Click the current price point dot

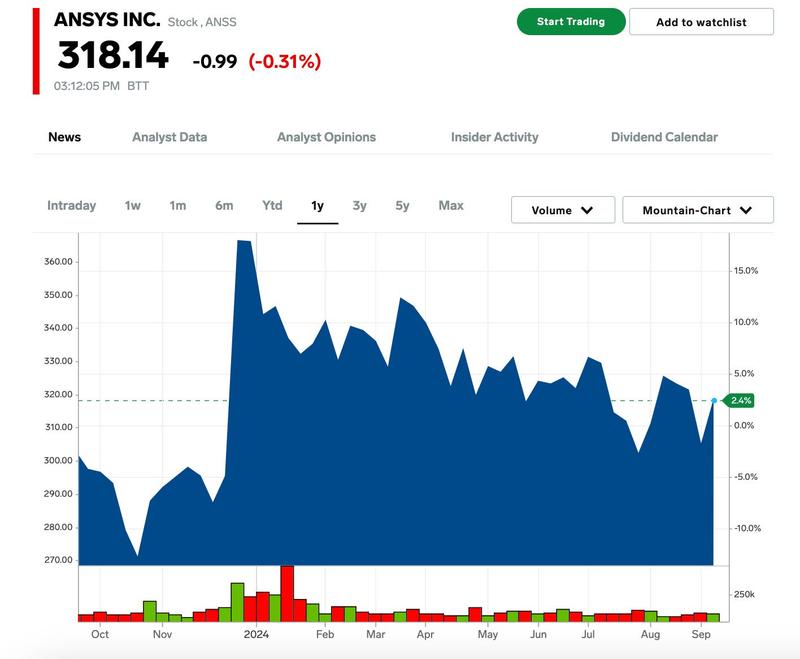pos(714,400)
